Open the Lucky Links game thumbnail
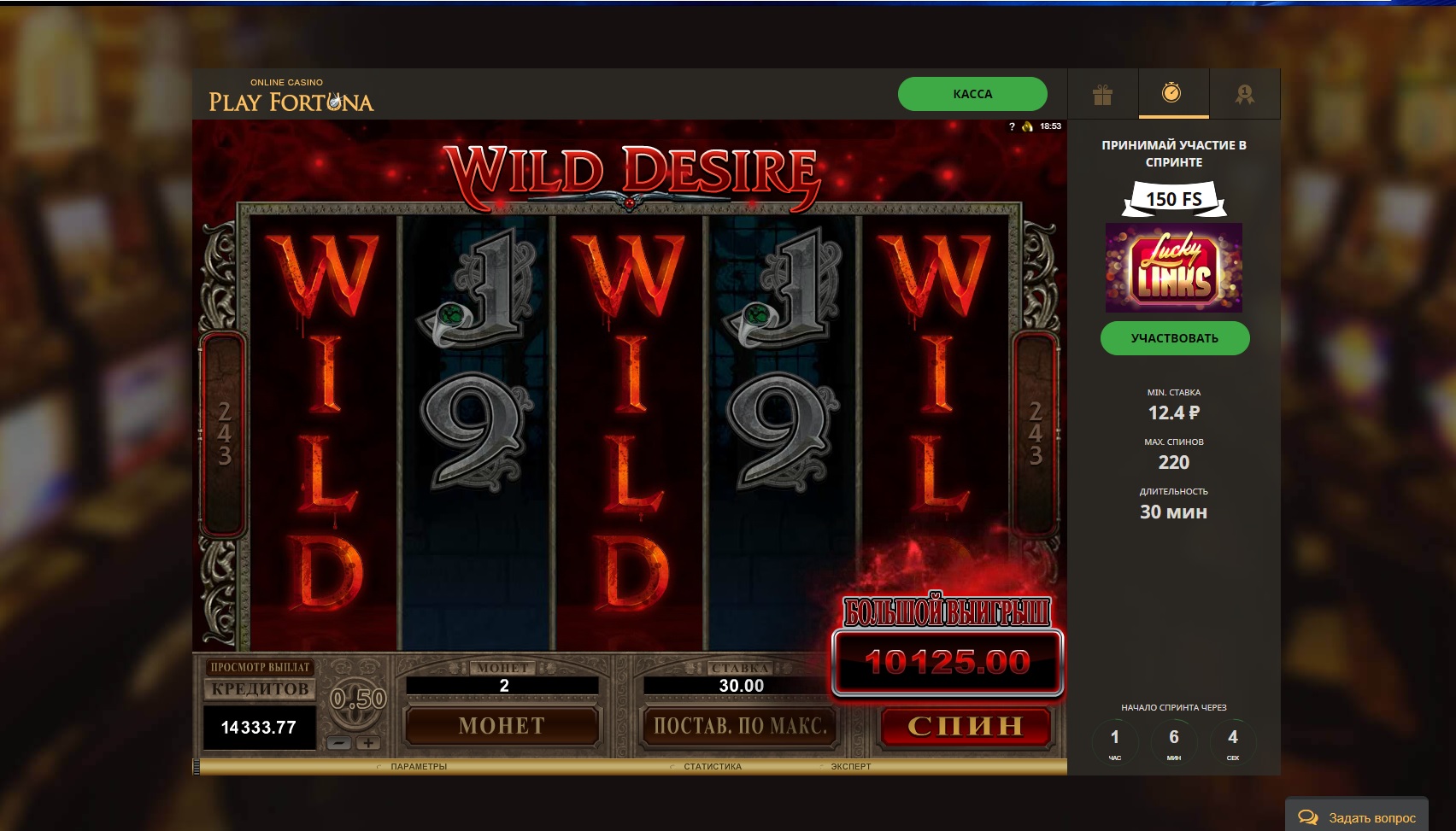The width and height of the screenshot is (1456, 831). click(x=1174, y=267)
